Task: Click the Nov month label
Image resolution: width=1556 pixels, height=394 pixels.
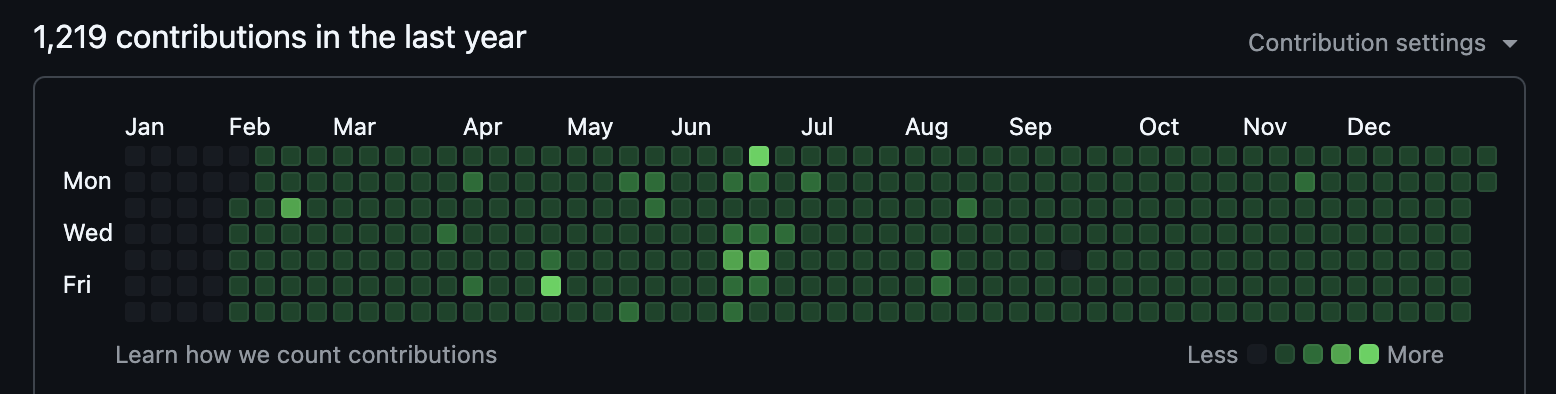Action: coord(1265,127)
